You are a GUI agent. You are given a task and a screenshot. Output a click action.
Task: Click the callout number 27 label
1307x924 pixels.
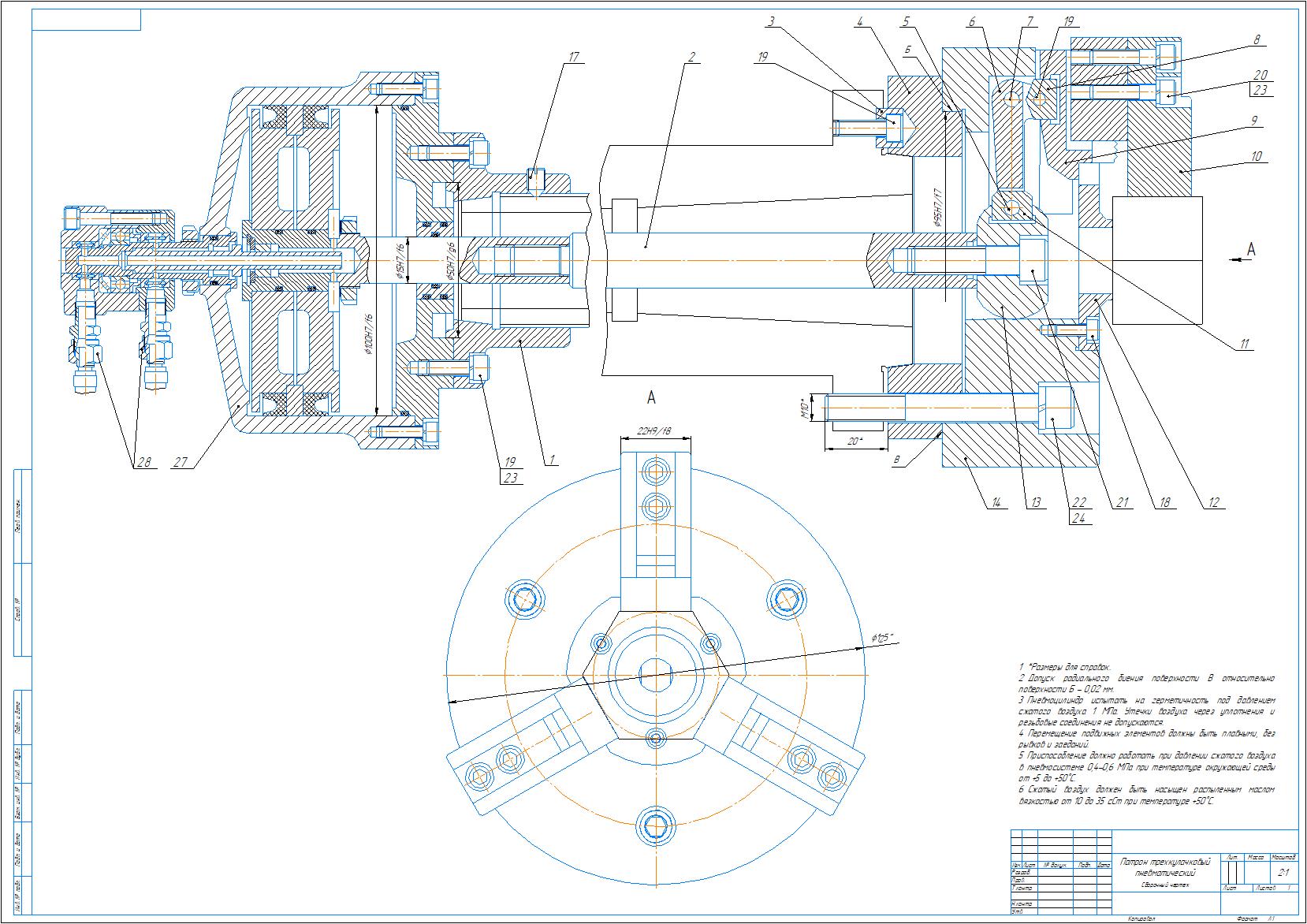pos(181,462)
